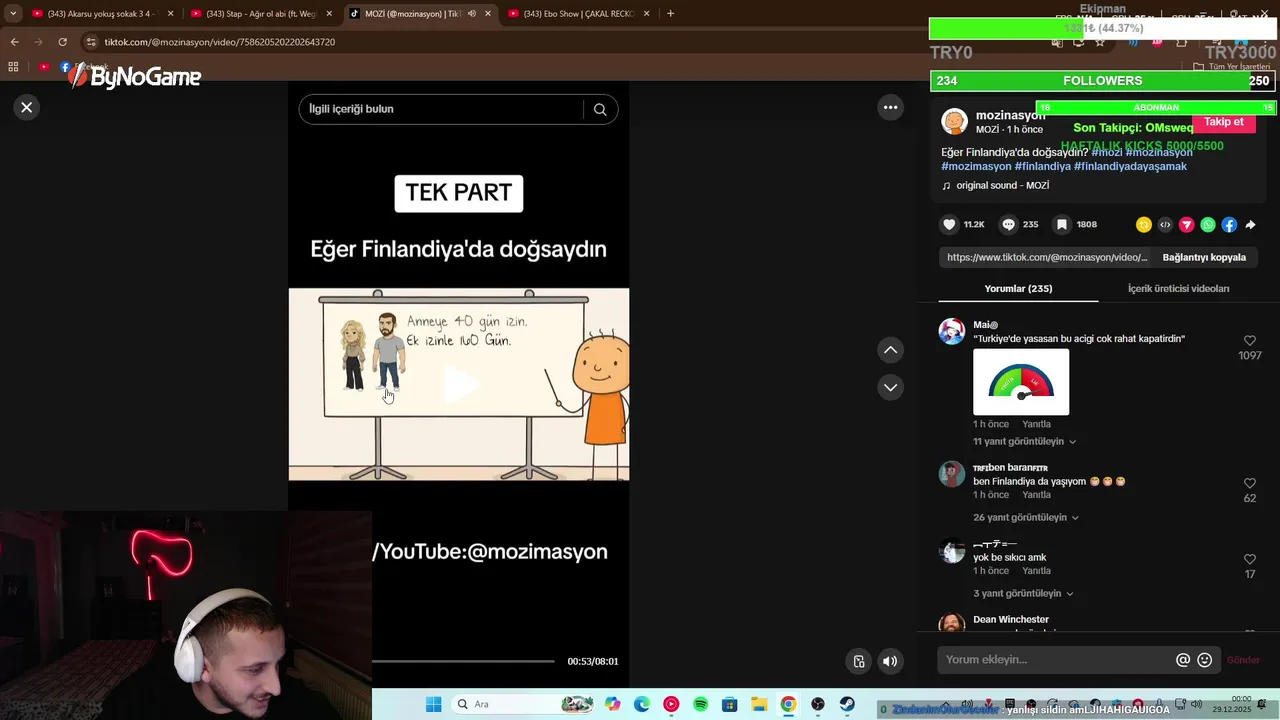Go back in Chrome with back arrow
The image size is (1280, 720).
(x=14, y=42)
